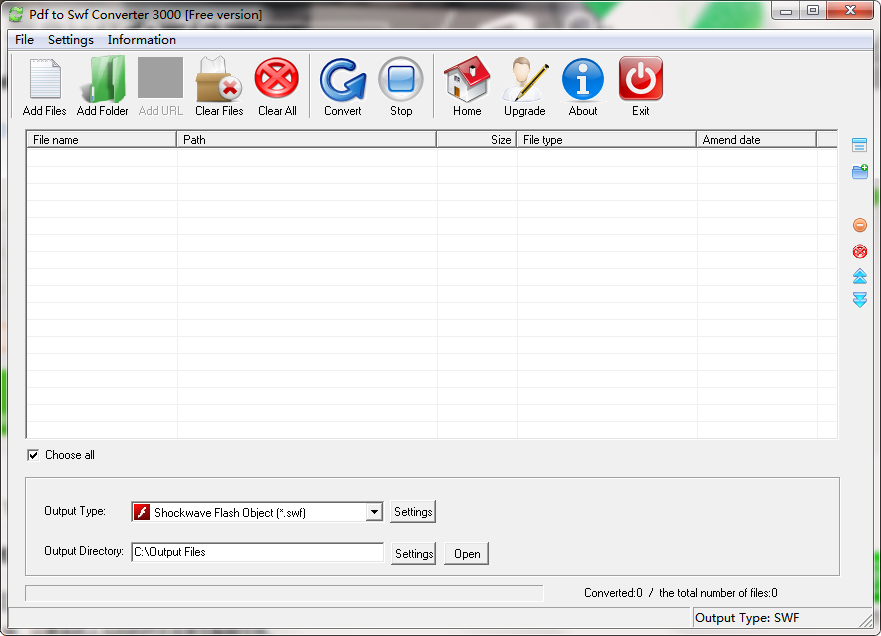Open the Settings menu
This screenshot has width=881, height=636.
71,40
